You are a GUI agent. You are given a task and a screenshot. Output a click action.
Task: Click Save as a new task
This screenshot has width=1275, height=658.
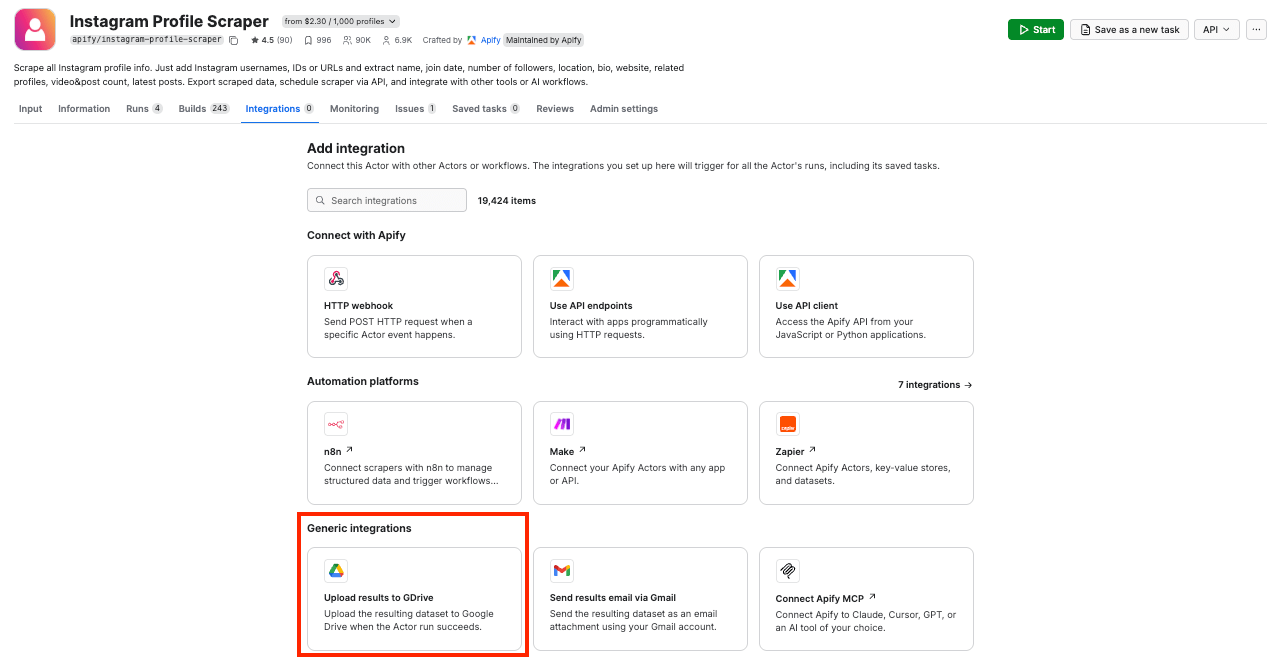click(1129, 29)
